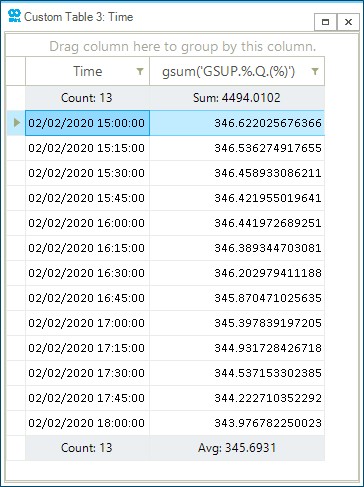
Task: Select row header of 16:30:00 row
Action: click(x=16, y=273)
